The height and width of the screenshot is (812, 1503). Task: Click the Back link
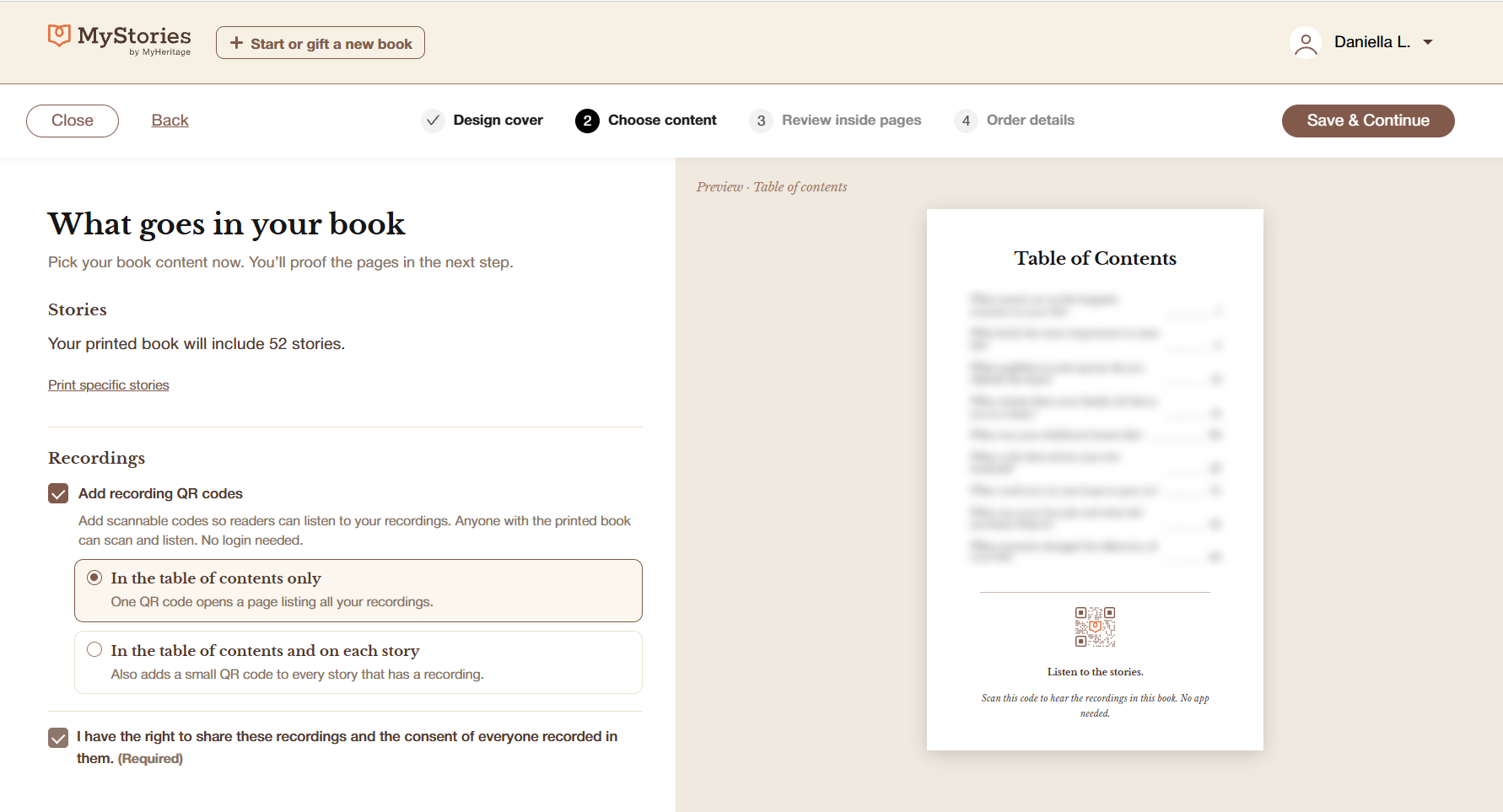tap(170, 121)
